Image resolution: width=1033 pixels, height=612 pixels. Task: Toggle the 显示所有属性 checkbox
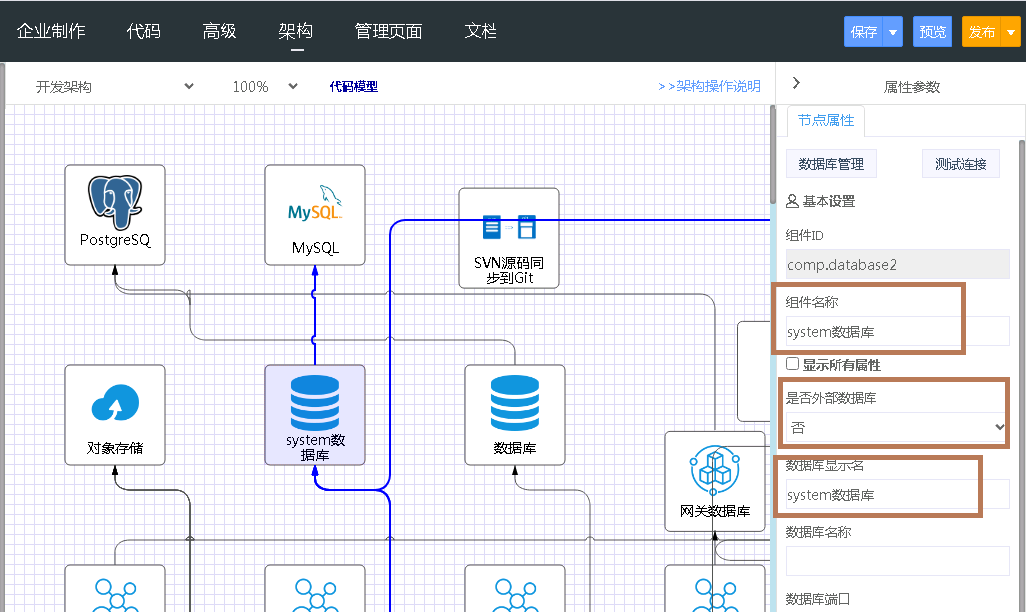pos(793,365)
